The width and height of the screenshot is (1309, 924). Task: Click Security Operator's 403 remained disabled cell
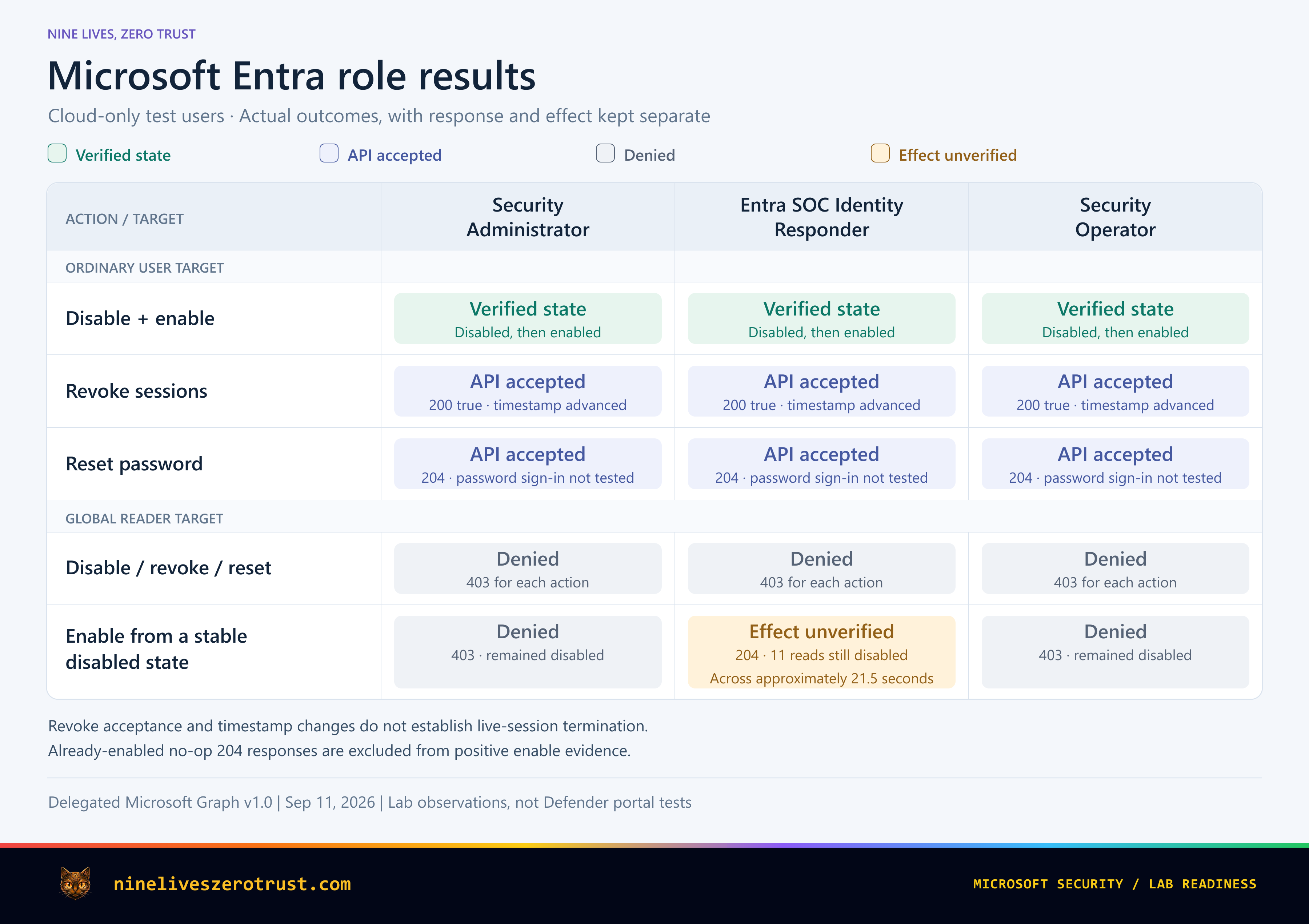1115,652
